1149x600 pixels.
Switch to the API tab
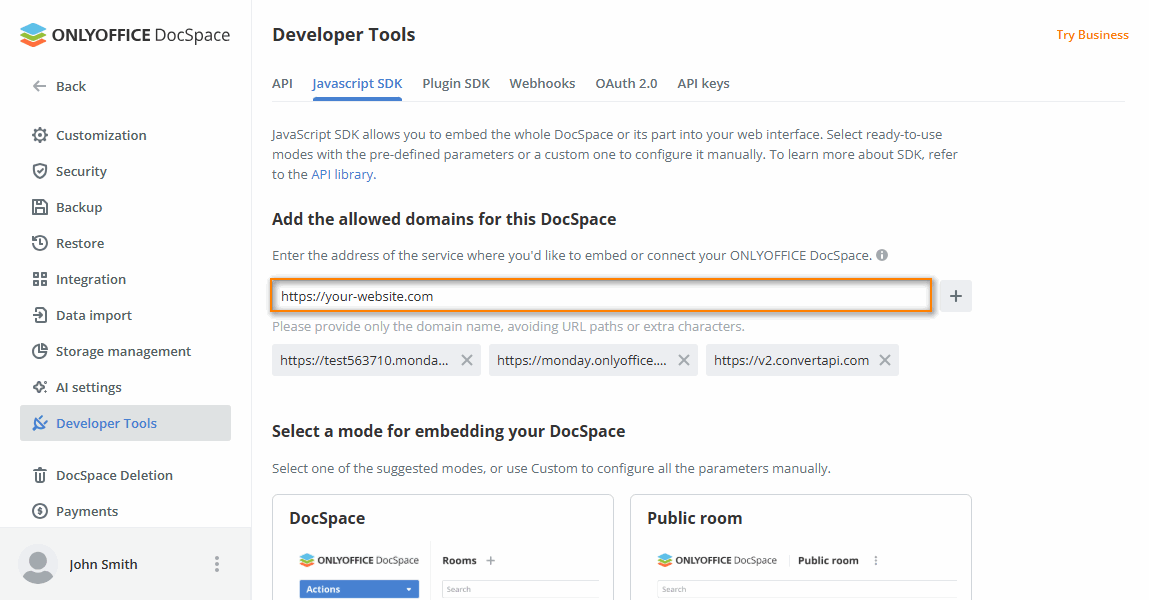[x=282, y=84]
